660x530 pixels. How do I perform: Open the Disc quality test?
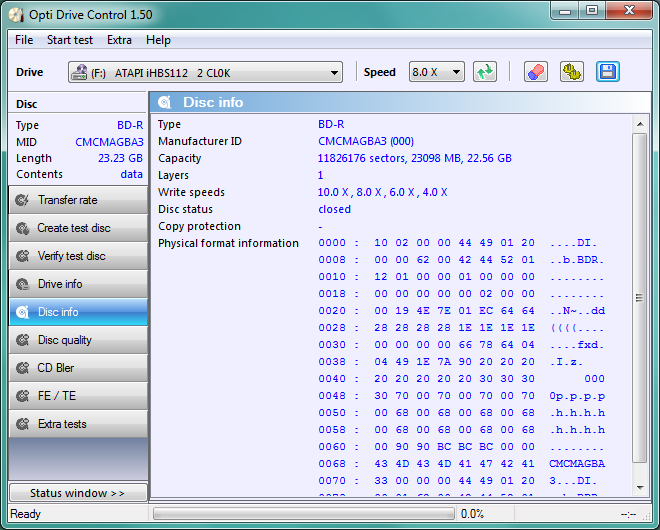tap(78, 340)
